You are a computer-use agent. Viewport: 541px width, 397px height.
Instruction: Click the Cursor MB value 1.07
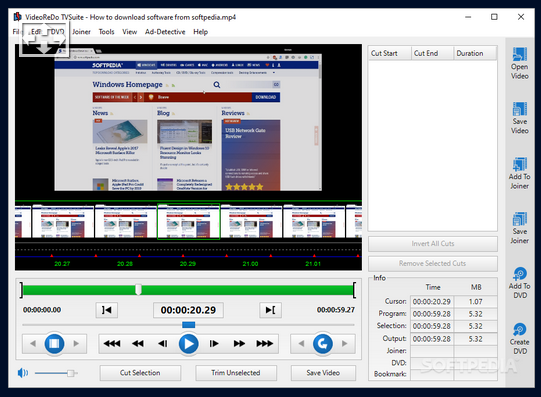tap(475, 302)
